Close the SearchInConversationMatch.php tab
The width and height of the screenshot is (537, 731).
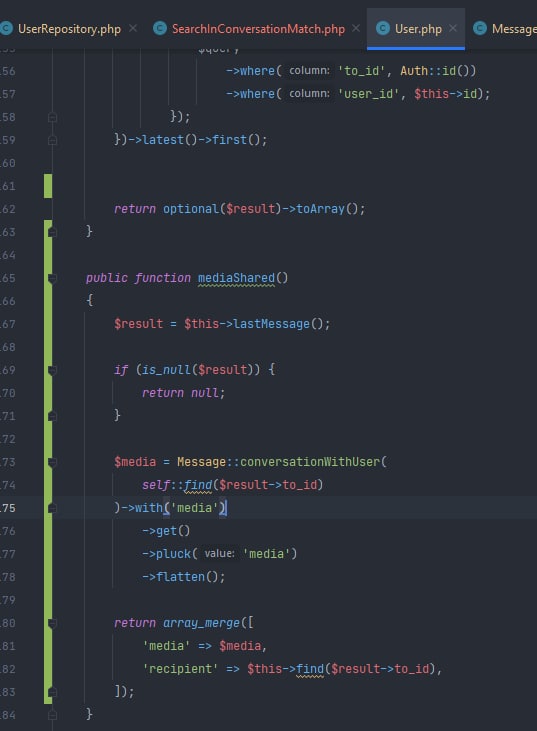[356, 28]
